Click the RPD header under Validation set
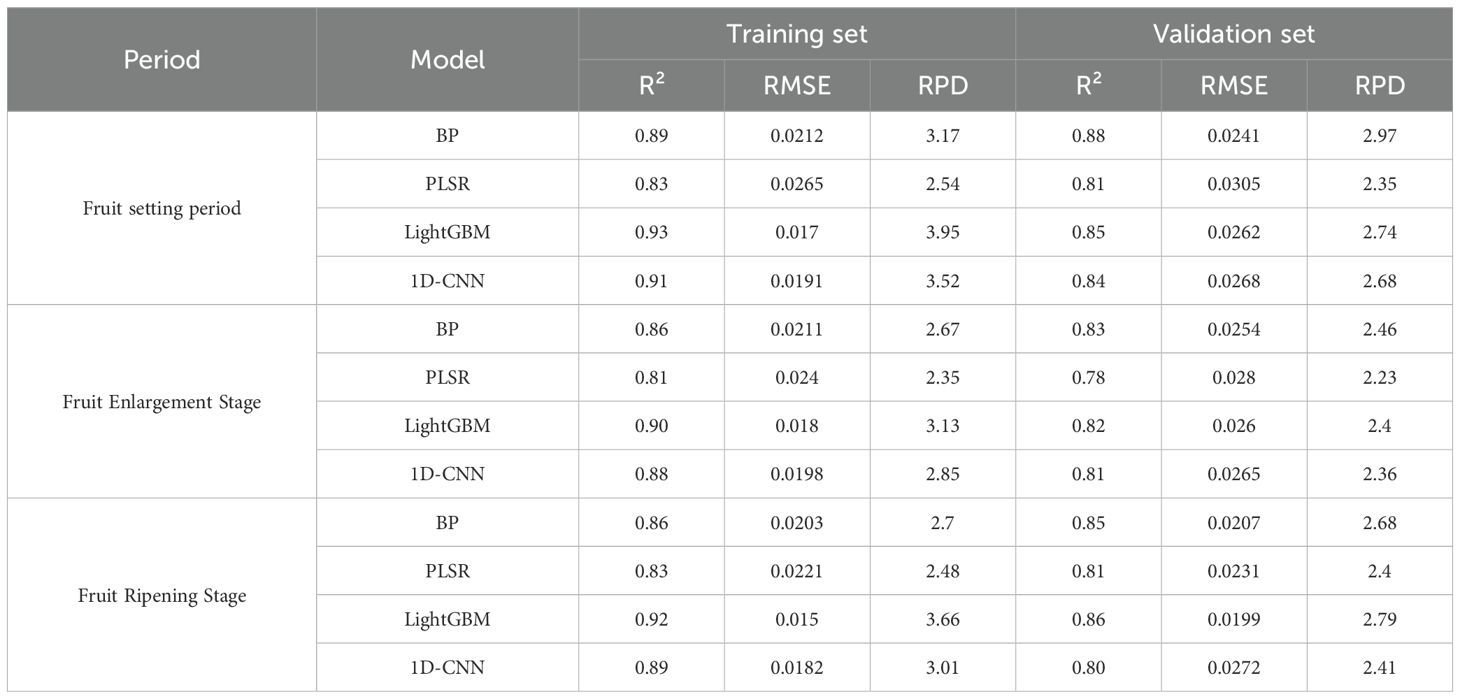The height and width of the screenshot is (699, 1460). pos(1379,86)
